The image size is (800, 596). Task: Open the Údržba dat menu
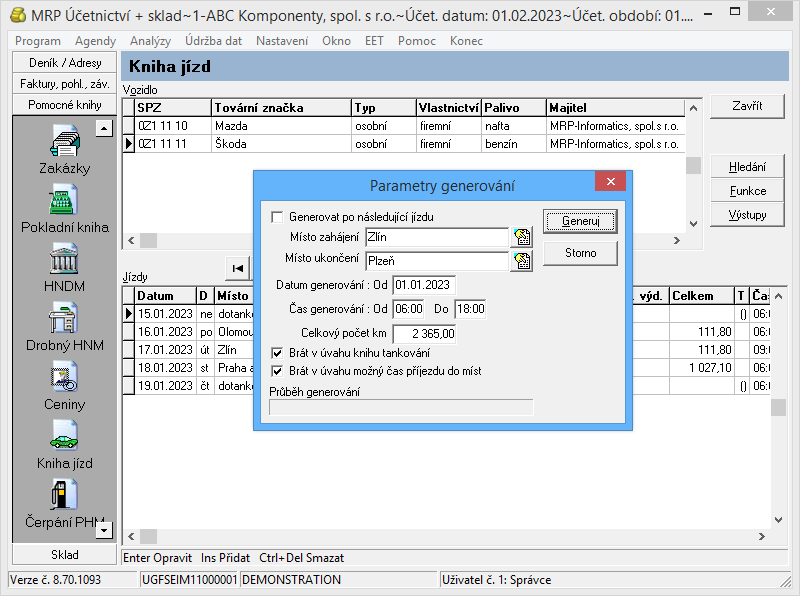(x=213, y=41)
